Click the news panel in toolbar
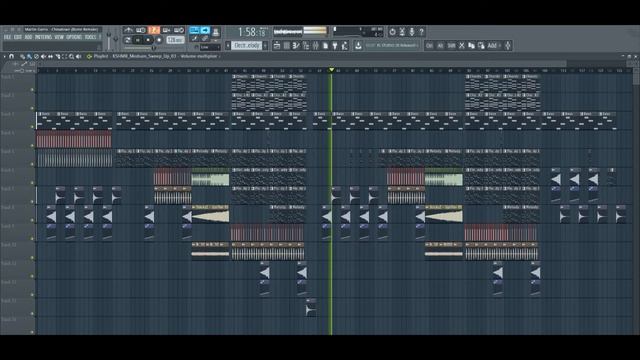The height and width of the screenshot is (360, 640). coord(392,46)
